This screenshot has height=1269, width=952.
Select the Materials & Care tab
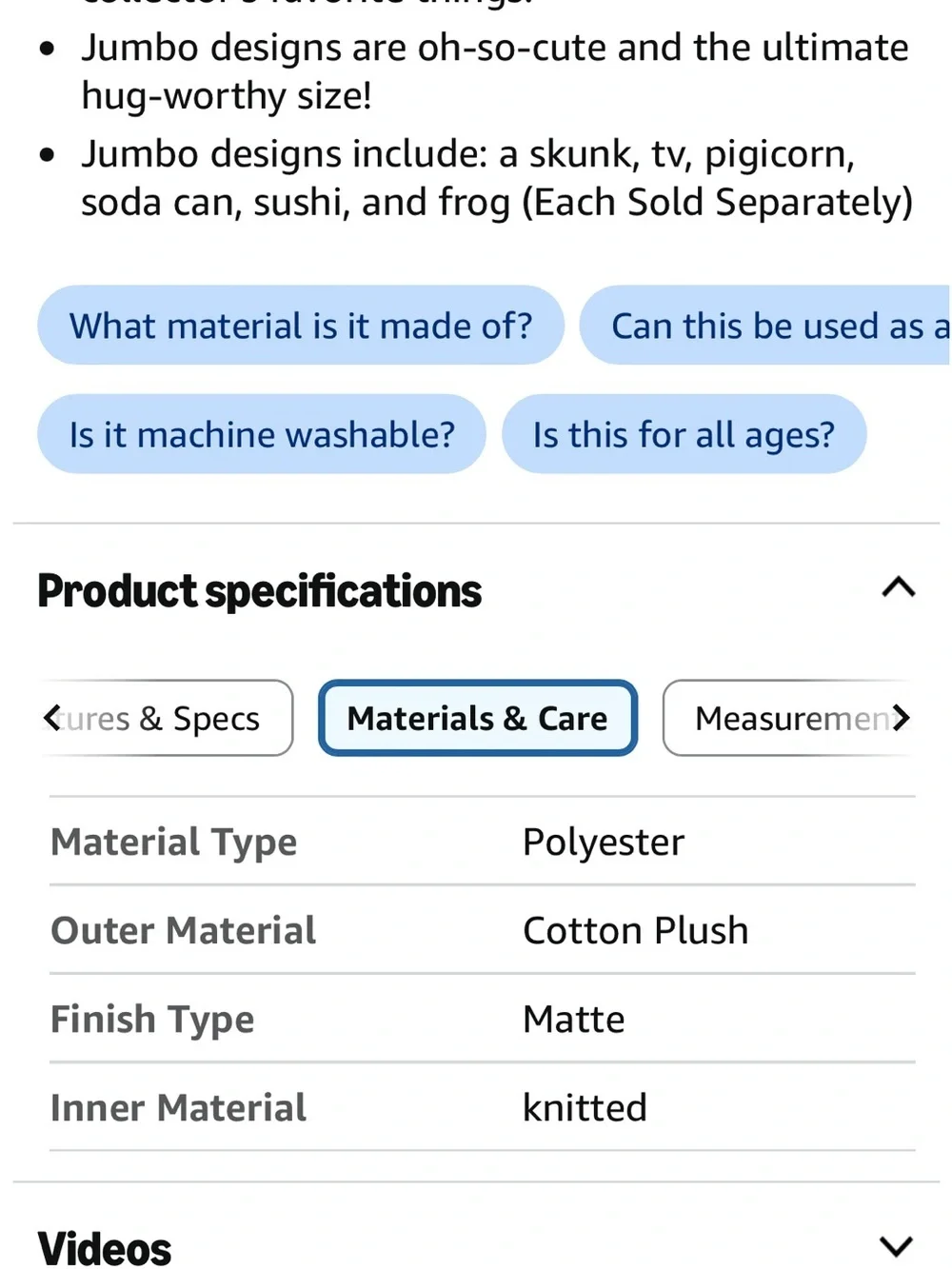point(477,718)
